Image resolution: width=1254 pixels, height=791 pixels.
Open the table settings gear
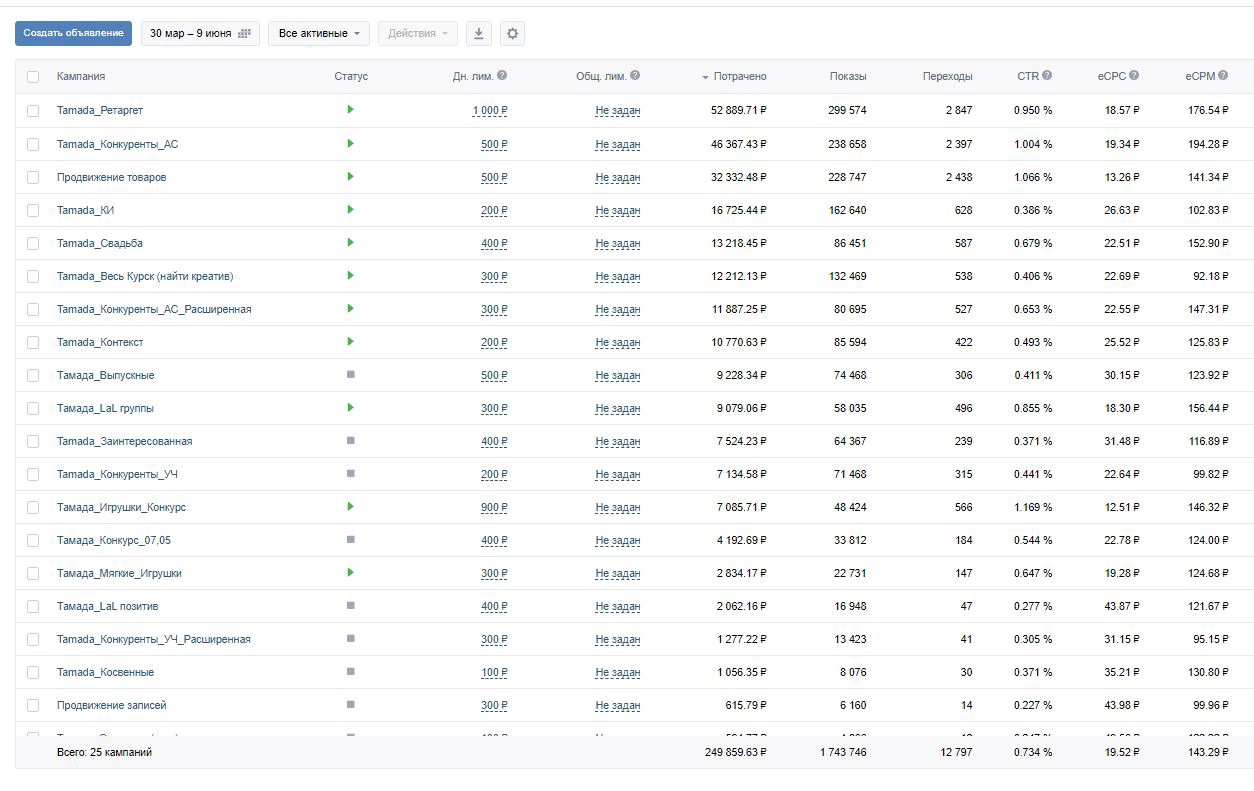coord(512,33)
